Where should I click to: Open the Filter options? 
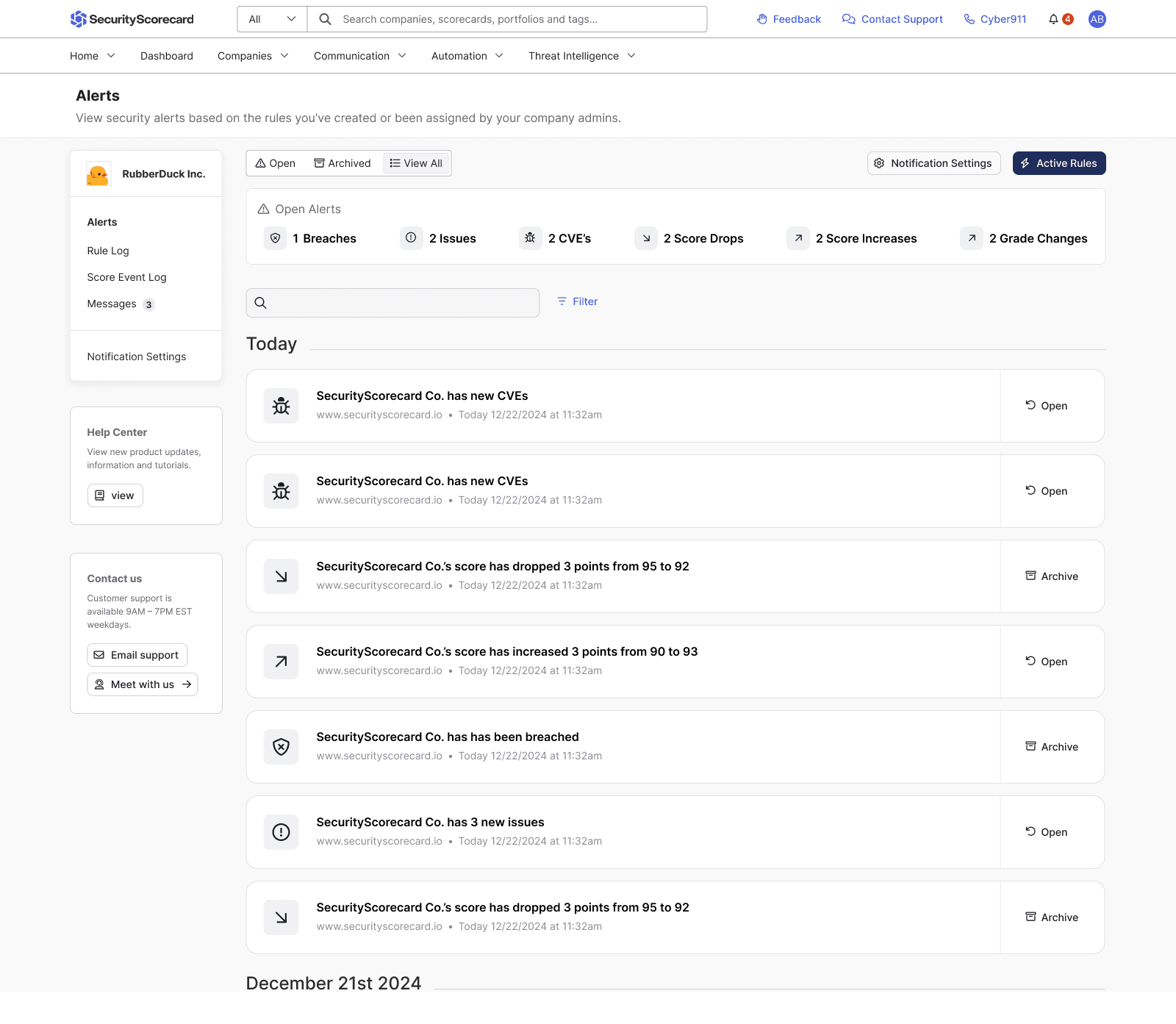coord(577,301)
